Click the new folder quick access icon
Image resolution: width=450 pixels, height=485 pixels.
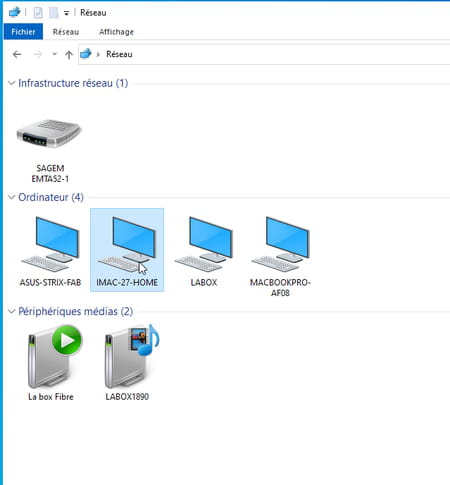(x=53, y=13)
